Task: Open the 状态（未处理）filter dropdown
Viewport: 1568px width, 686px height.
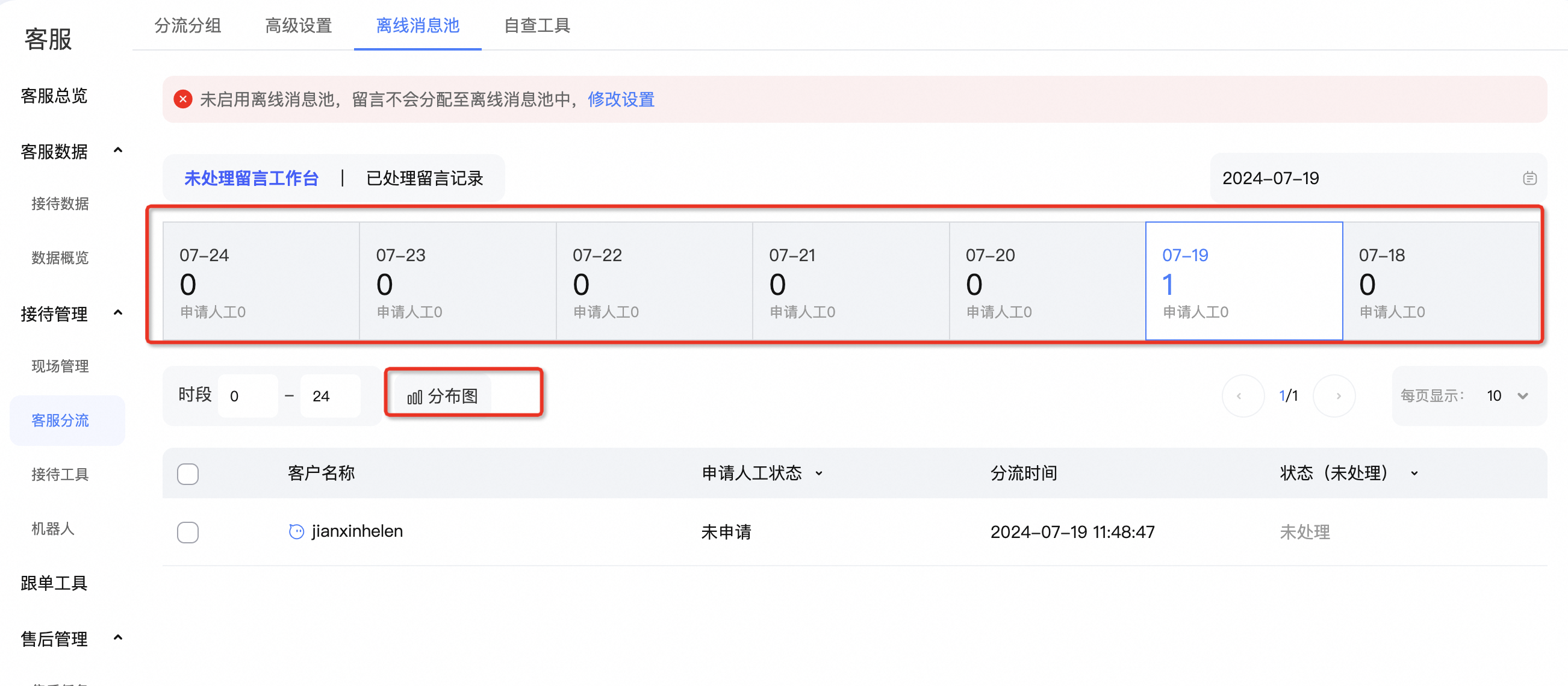Action: click(1414, 474)
